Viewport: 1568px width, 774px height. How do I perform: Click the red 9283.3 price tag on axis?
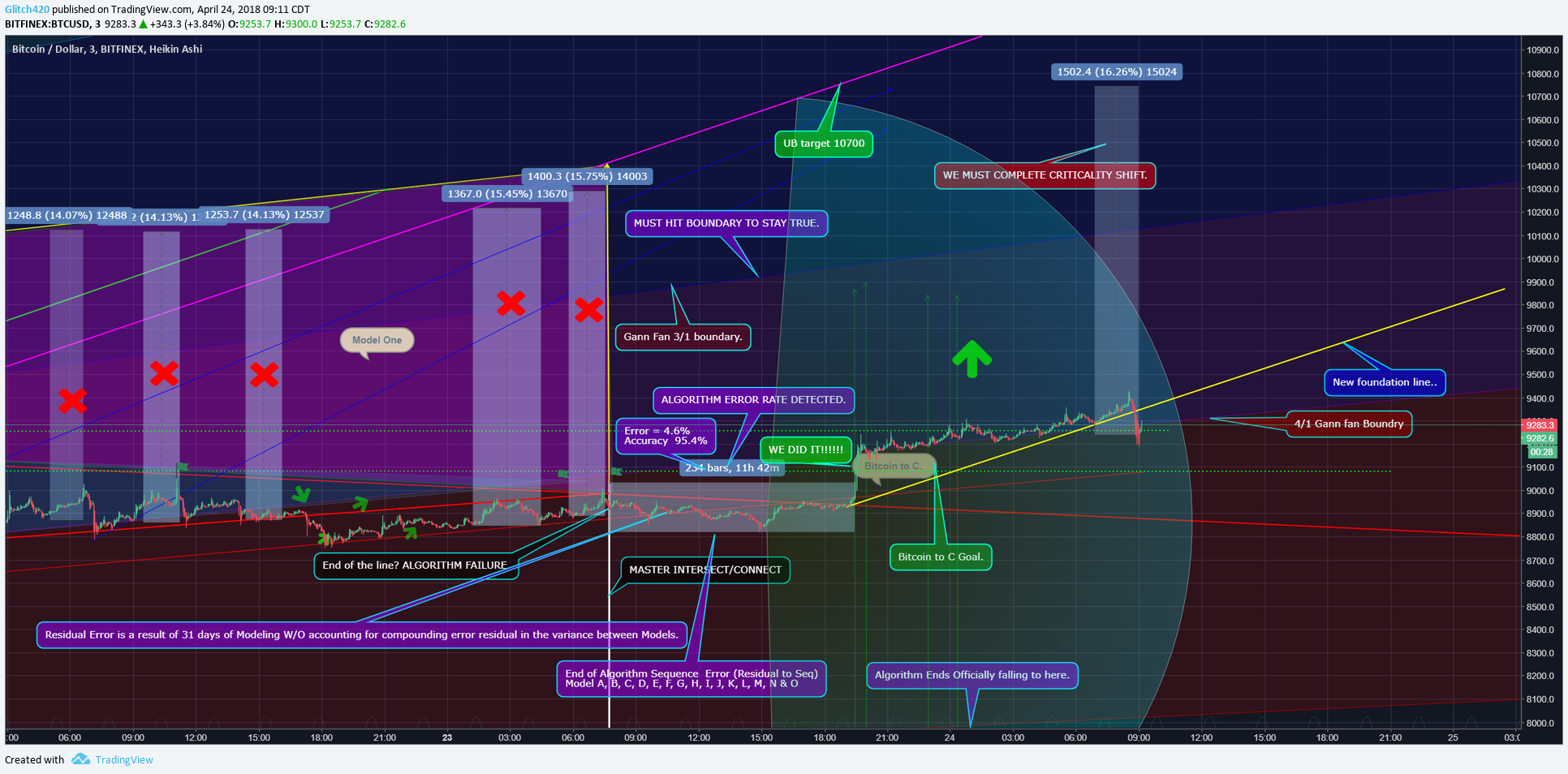pyautogui.click(x=1540, y=425)
